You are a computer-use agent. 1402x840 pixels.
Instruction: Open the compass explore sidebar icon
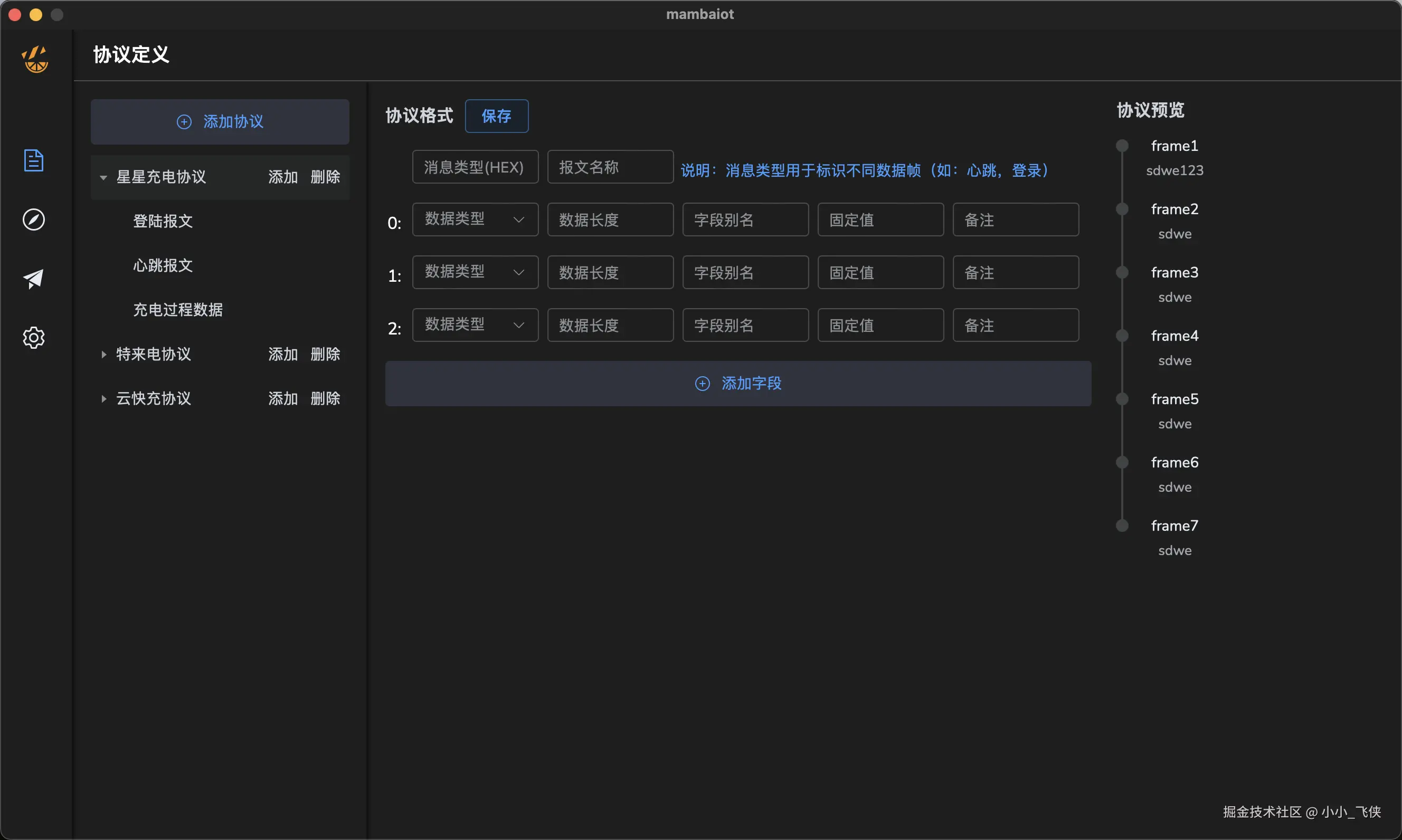[x=34, y=219]
